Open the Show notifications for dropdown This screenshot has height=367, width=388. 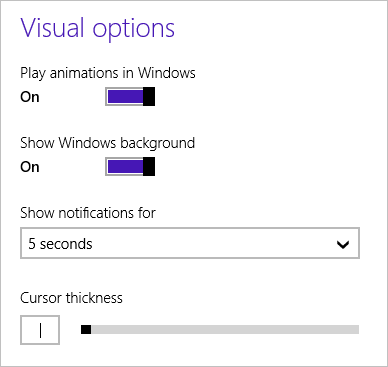point(190,243)
